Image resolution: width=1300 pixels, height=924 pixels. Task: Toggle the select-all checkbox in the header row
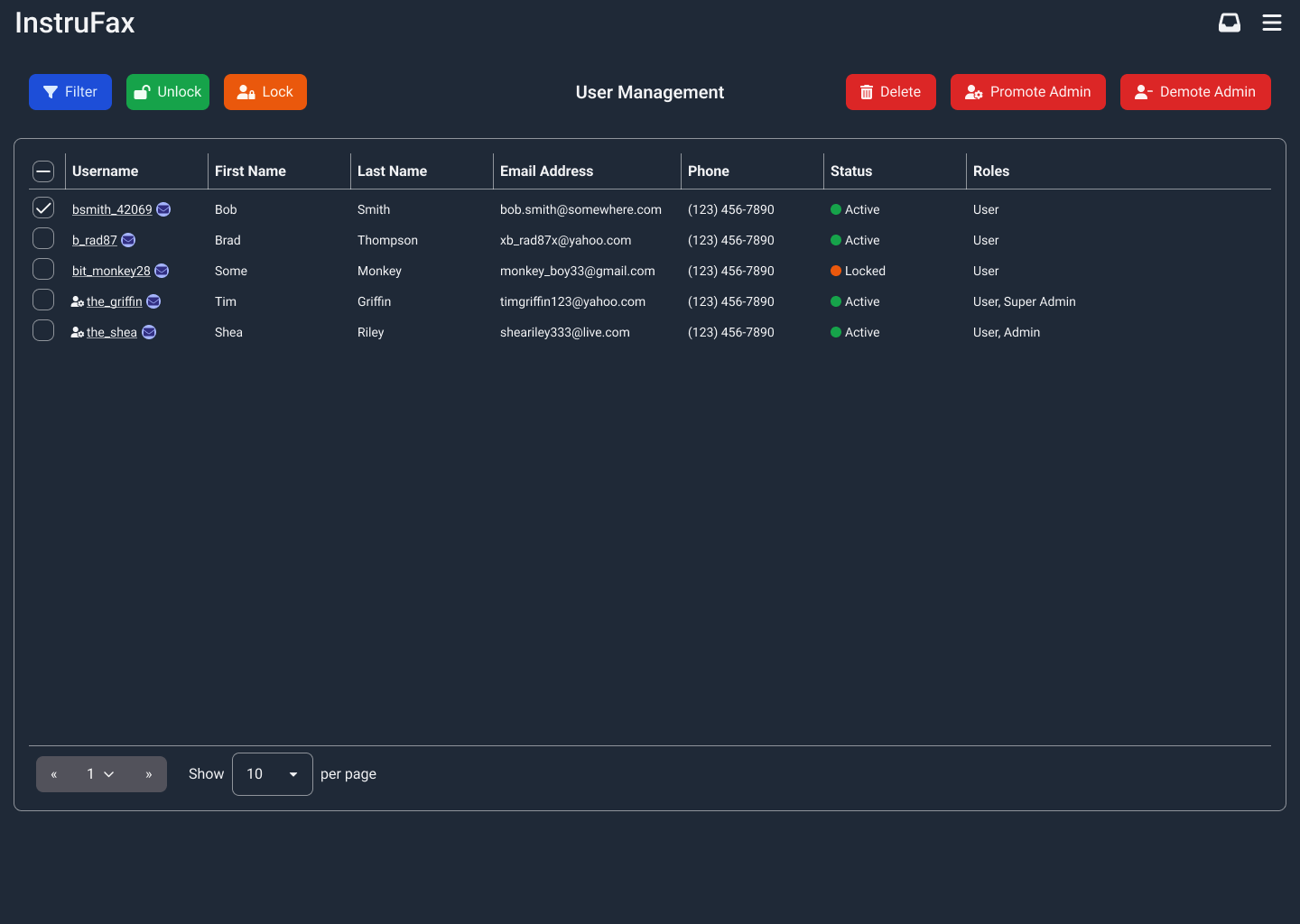(43, 171)
